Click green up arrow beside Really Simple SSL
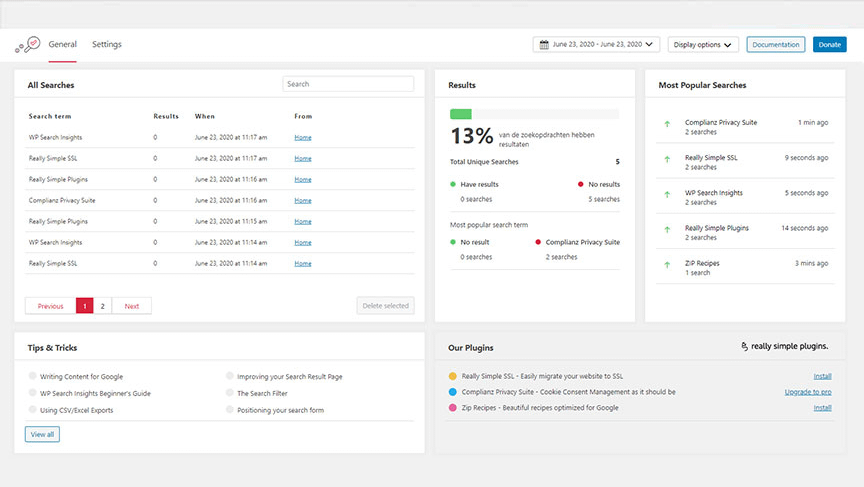 667,159
